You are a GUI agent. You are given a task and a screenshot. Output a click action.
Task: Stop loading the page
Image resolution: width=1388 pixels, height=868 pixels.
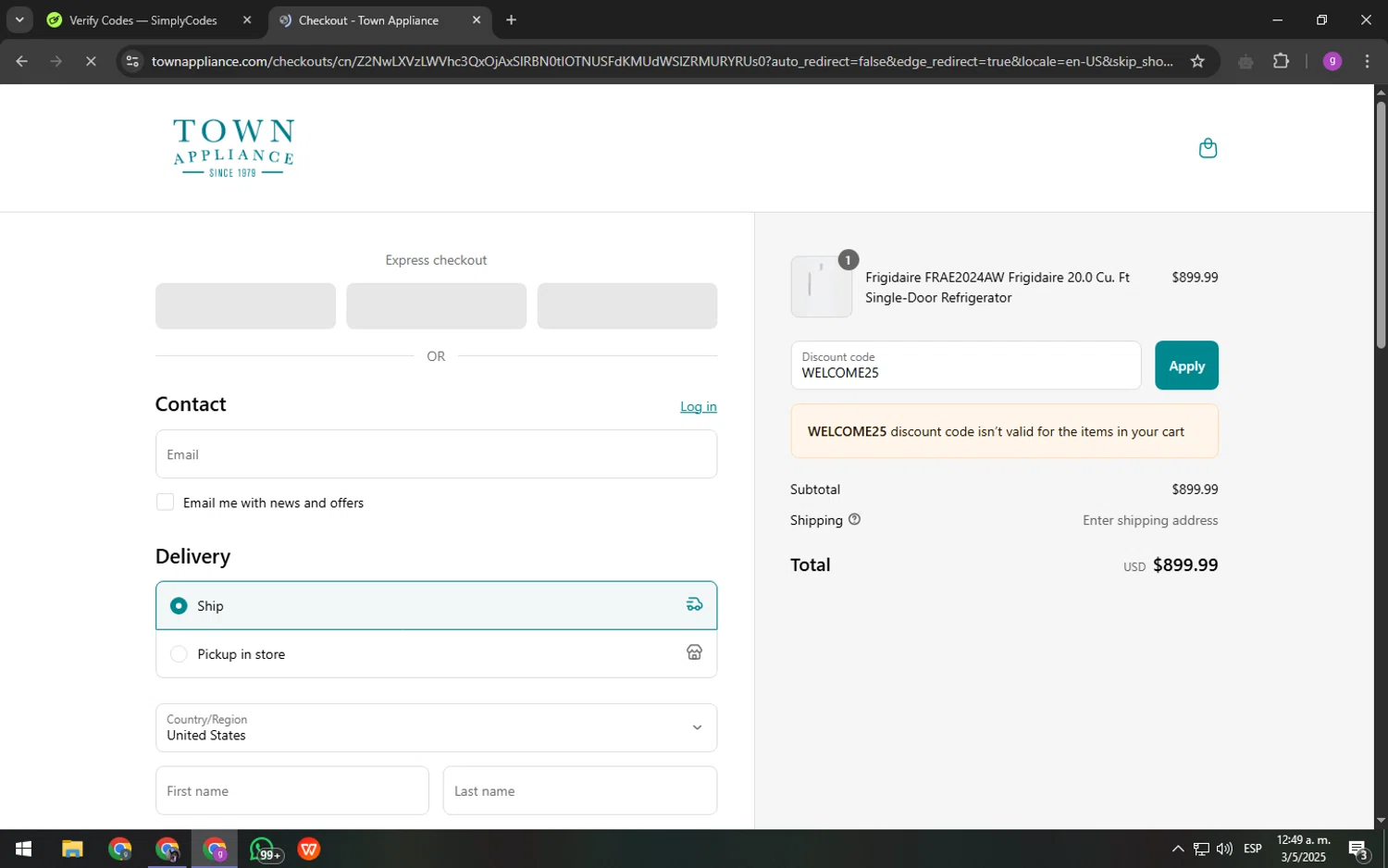pyautogui.click(x=90, y=61)
